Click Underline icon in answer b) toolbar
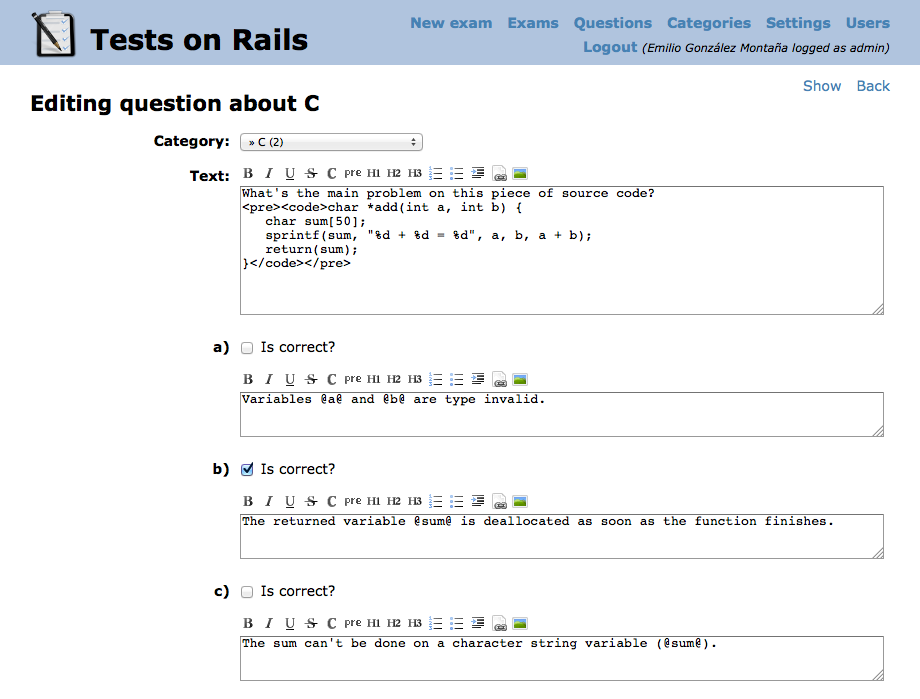This screenshot has width=920, height=699. click(x=290, y=501)
